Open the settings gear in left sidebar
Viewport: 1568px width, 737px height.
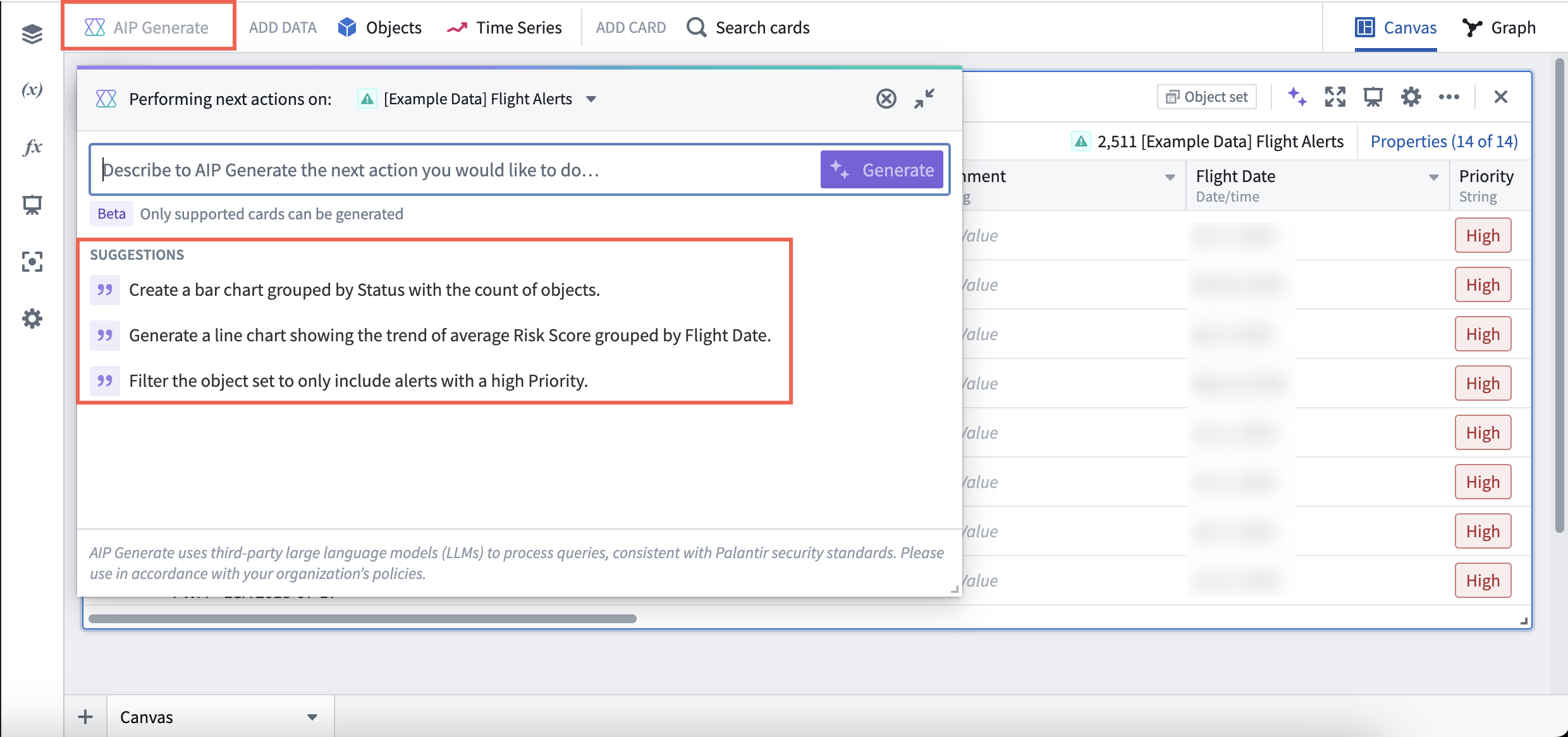coord(32,319)
